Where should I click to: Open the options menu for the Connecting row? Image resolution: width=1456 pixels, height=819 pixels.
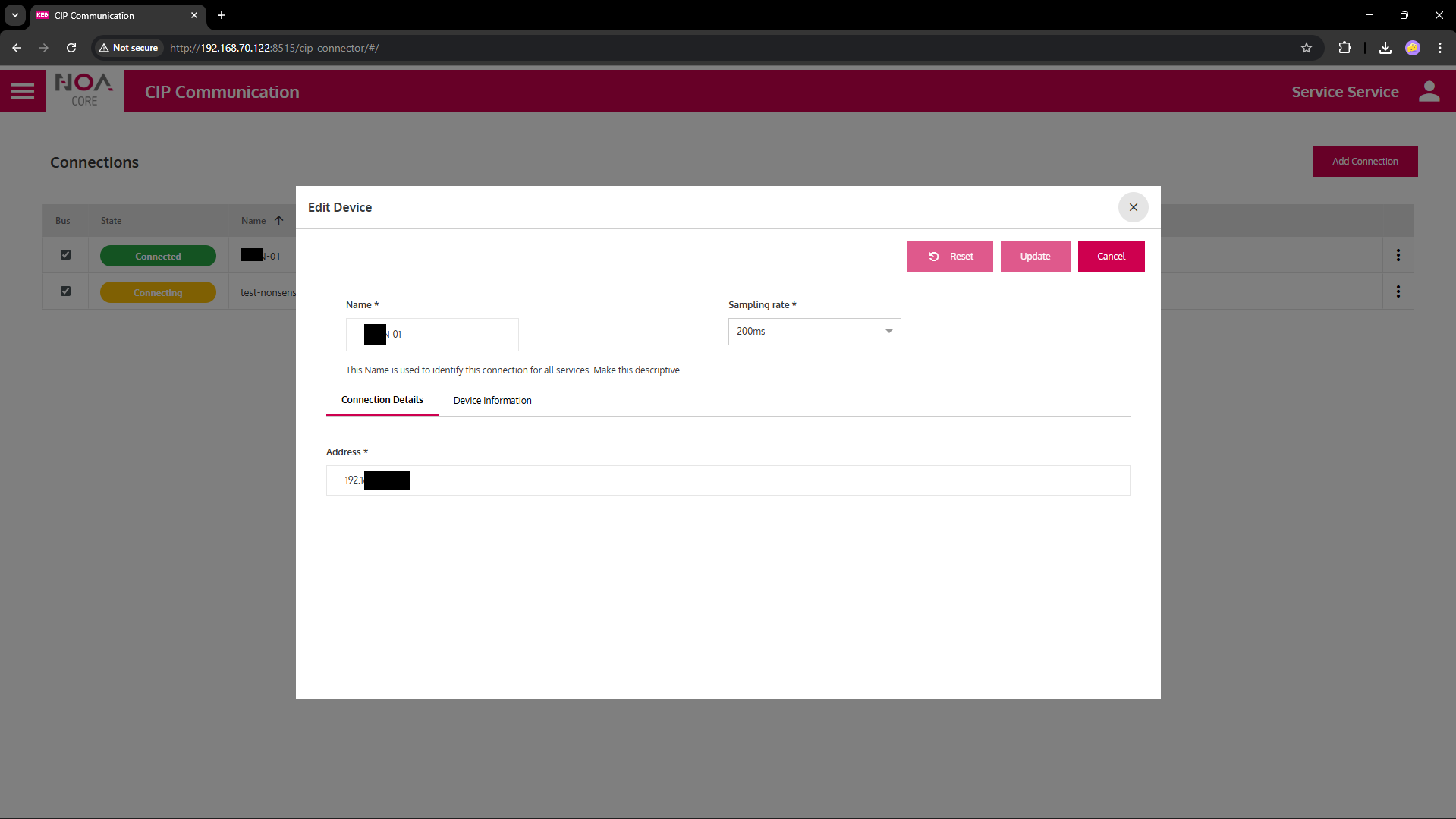(1398, 292)
